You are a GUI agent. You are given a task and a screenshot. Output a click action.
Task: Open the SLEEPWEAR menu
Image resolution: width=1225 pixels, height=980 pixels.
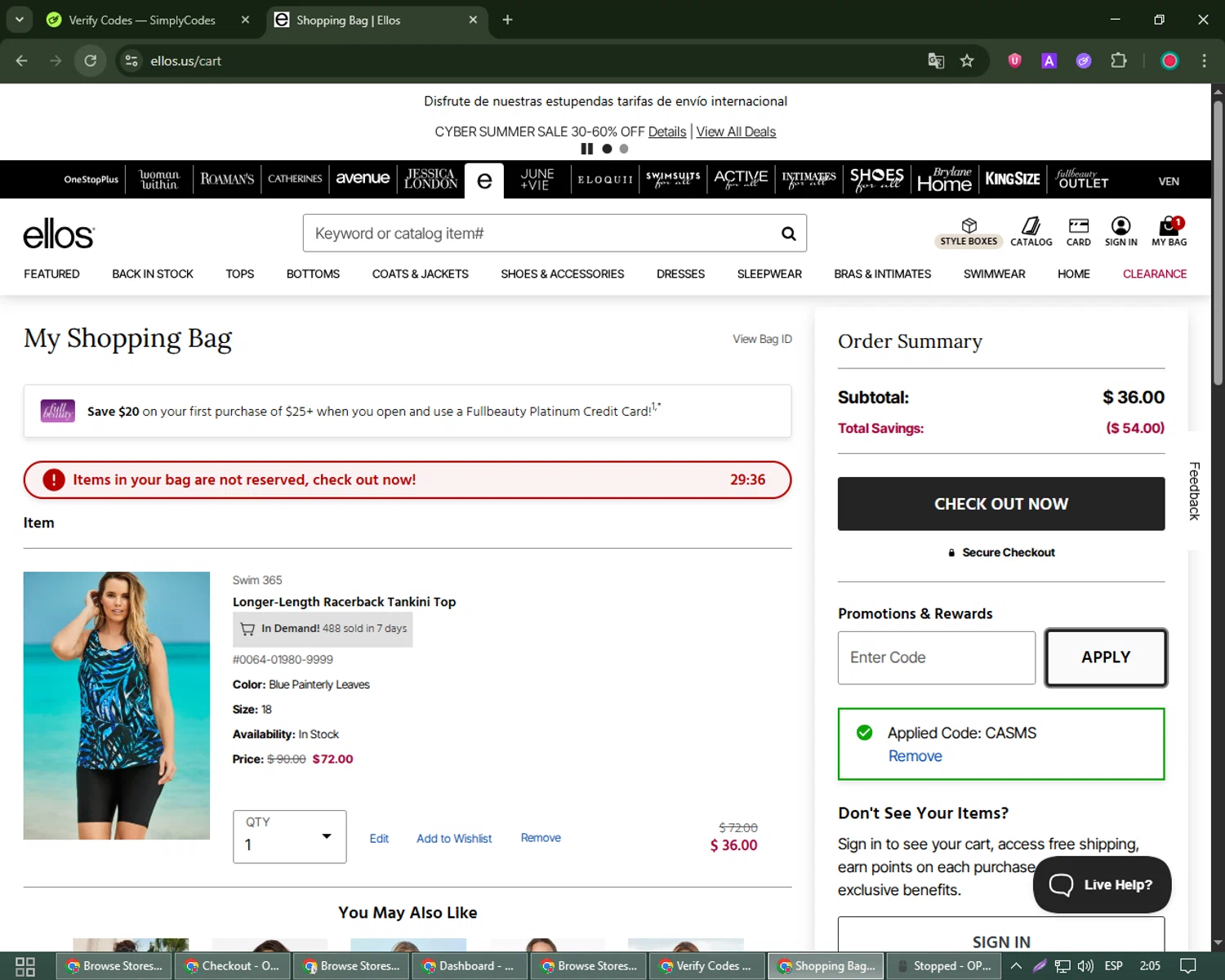click(769, 274)
